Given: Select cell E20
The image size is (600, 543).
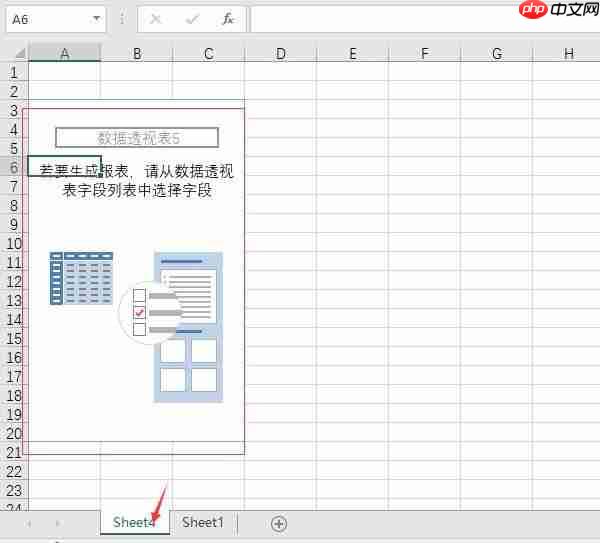Looking at the screenshot, I should pyautogui.click(x=352, y=433).
